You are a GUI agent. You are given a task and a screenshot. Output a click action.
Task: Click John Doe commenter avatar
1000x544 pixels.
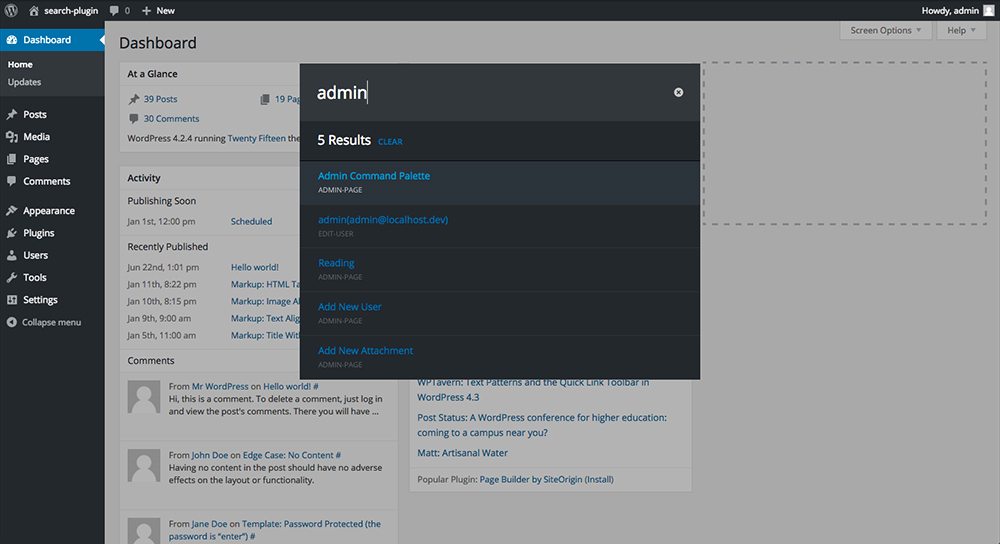click(x=144, y=466)
